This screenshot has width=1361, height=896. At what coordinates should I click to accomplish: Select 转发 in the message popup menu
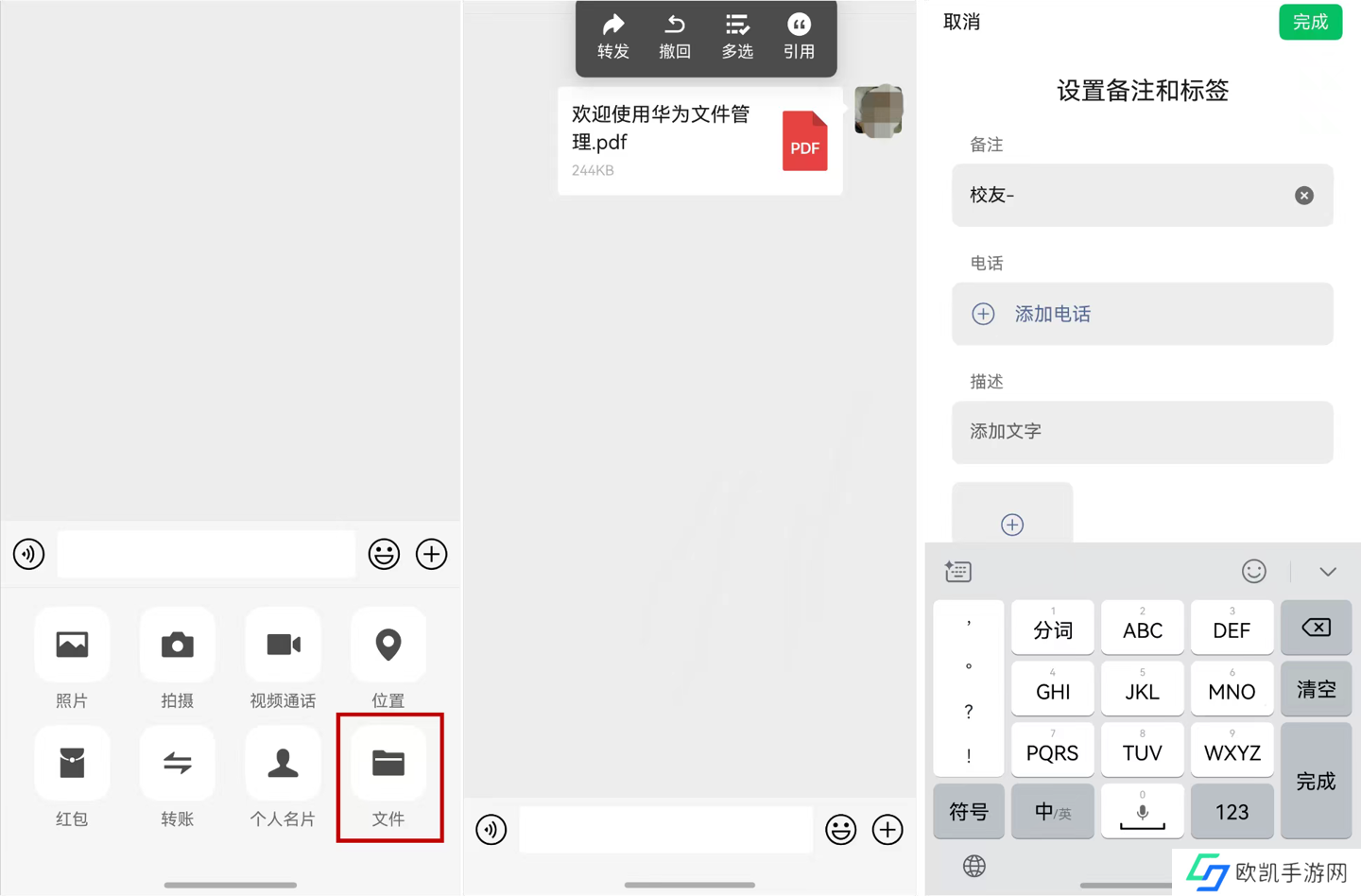613,36
